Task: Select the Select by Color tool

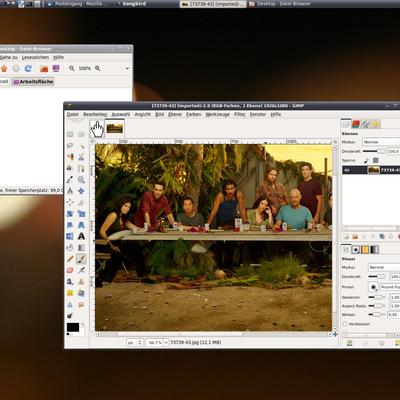Action: tap(70, 157)
